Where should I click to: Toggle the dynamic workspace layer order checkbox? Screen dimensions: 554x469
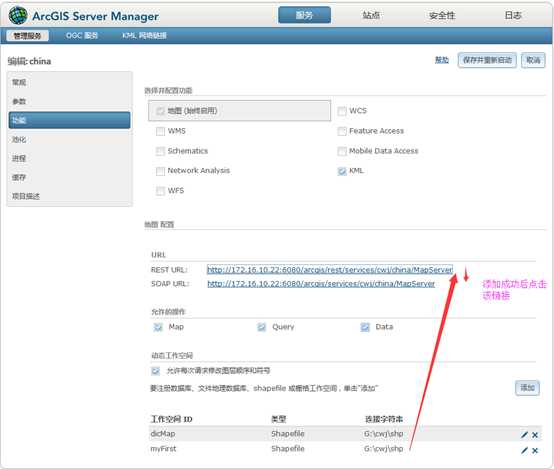point(155,371)
